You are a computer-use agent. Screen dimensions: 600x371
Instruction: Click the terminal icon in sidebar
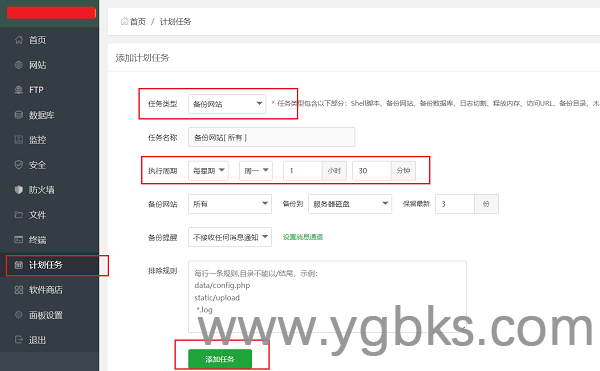point(18,240)
